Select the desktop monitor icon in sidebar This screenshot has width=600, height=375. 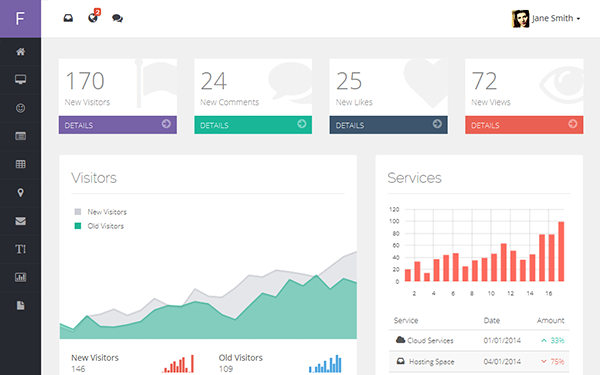20,80
